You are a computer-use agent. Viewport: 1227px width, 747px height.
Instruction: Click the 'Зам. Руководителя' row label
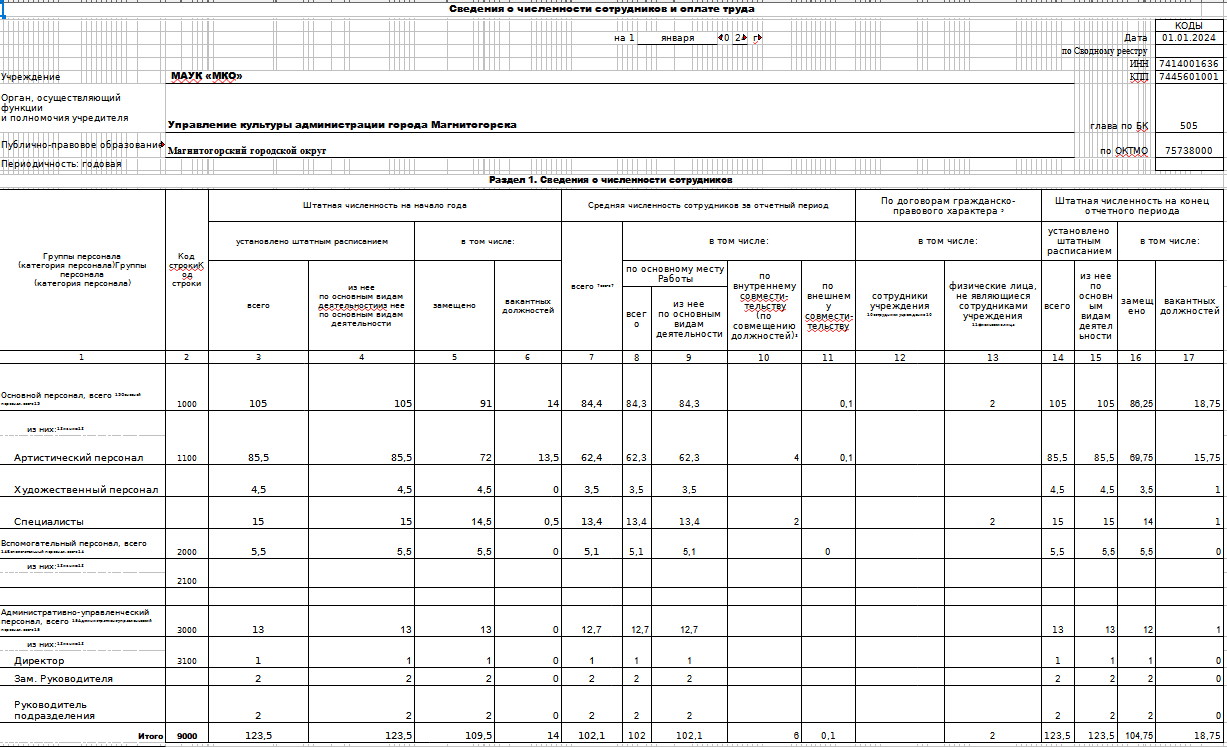coord(63,678)
